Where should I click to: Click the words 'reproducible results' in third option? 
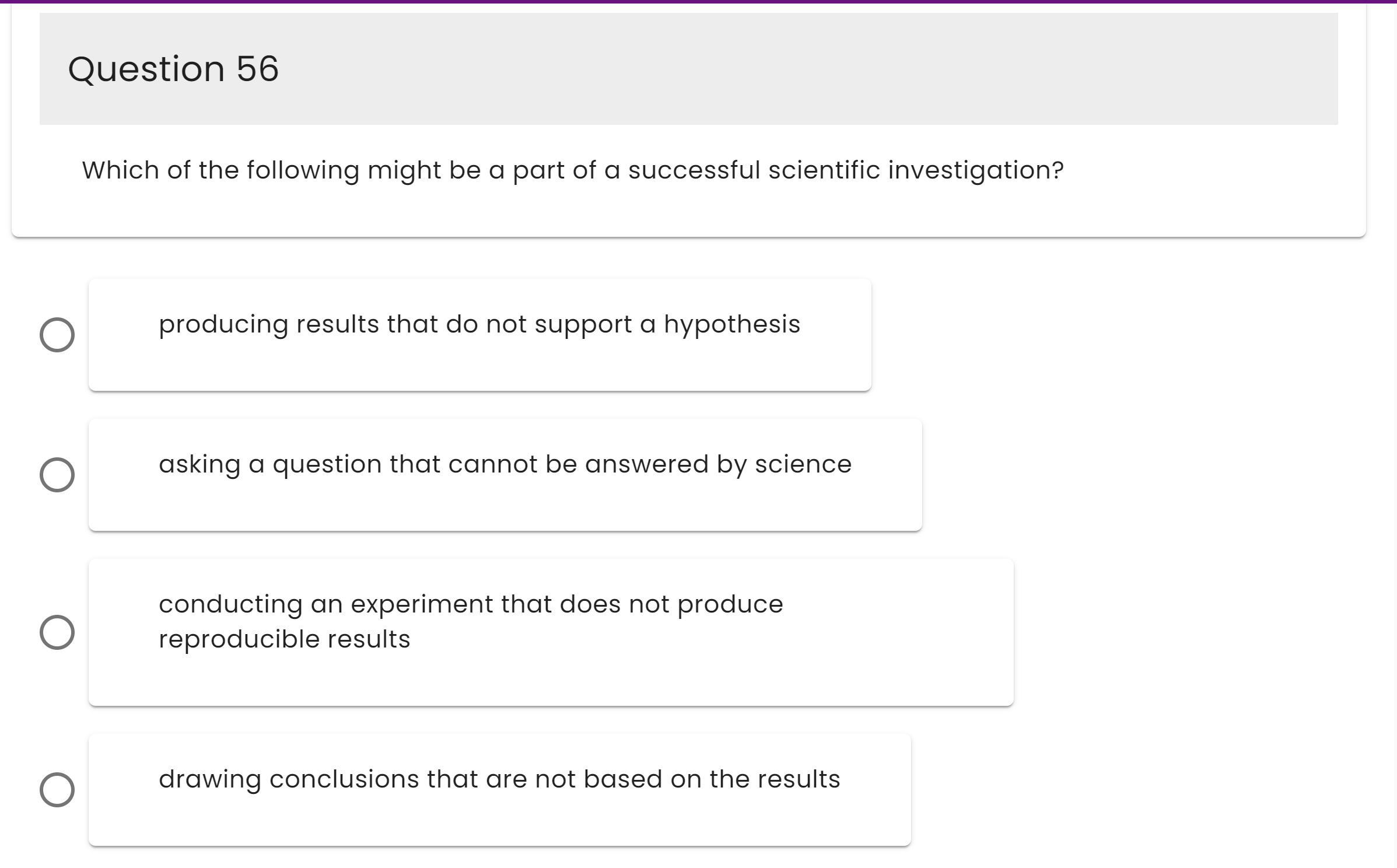pos(284,639)
